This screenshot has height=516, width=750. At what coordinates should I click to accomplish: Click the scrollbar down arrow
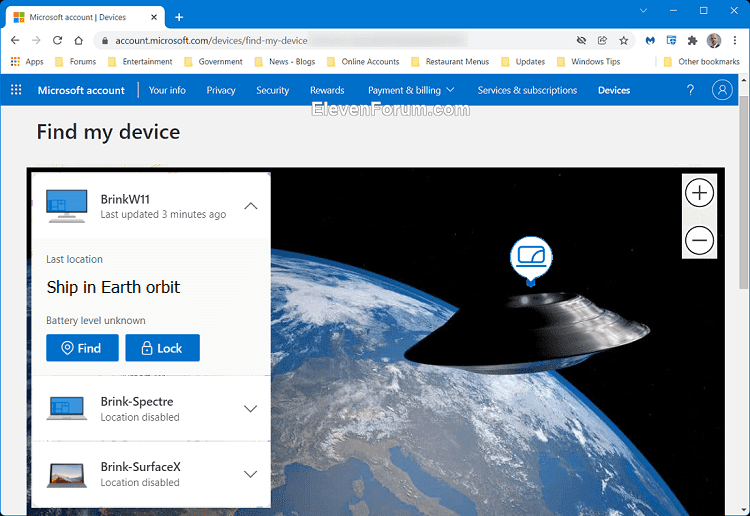tap(744, 510)
